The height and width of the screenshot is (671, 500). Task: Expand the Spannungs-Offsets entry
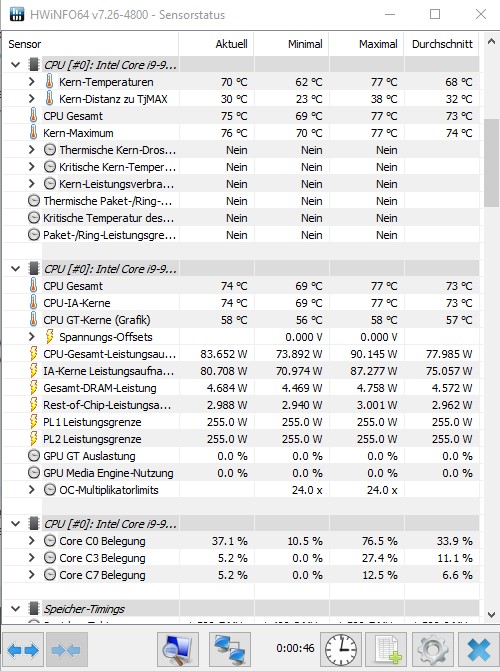(31, 337)
